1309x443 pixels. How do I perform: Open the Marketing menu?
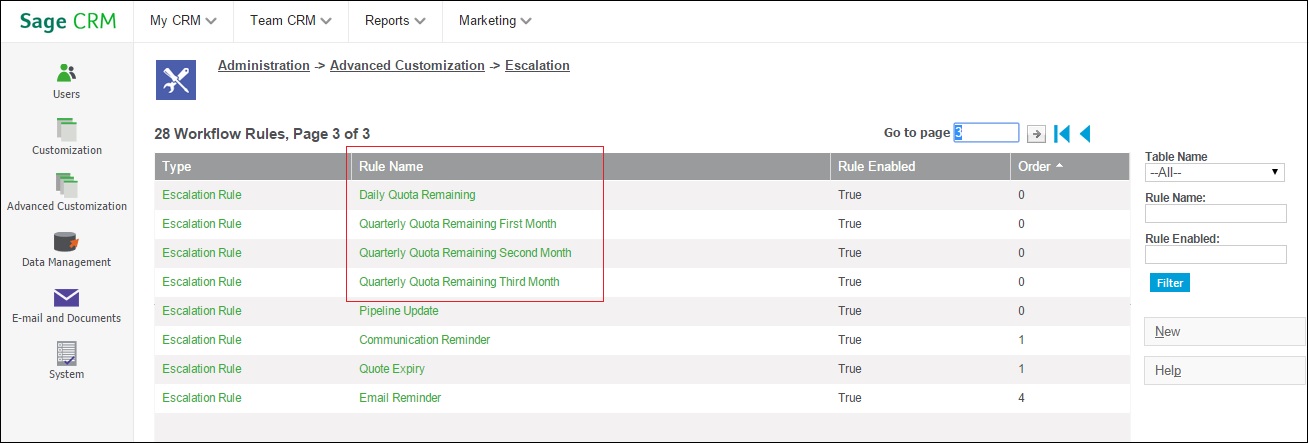pos(494,20)
